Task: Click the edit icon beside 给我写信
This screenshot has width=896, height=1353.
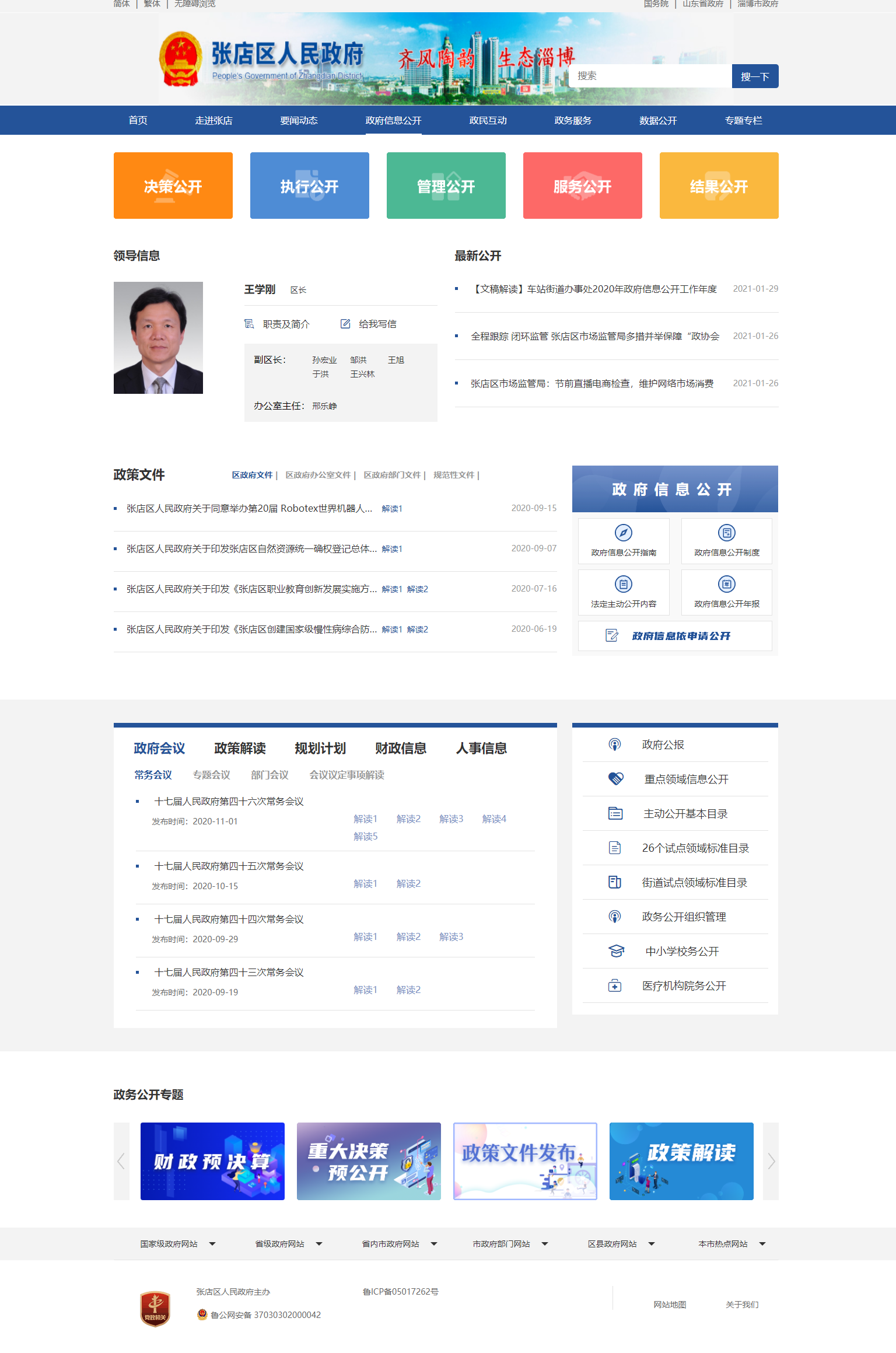Action: point(345,324)
